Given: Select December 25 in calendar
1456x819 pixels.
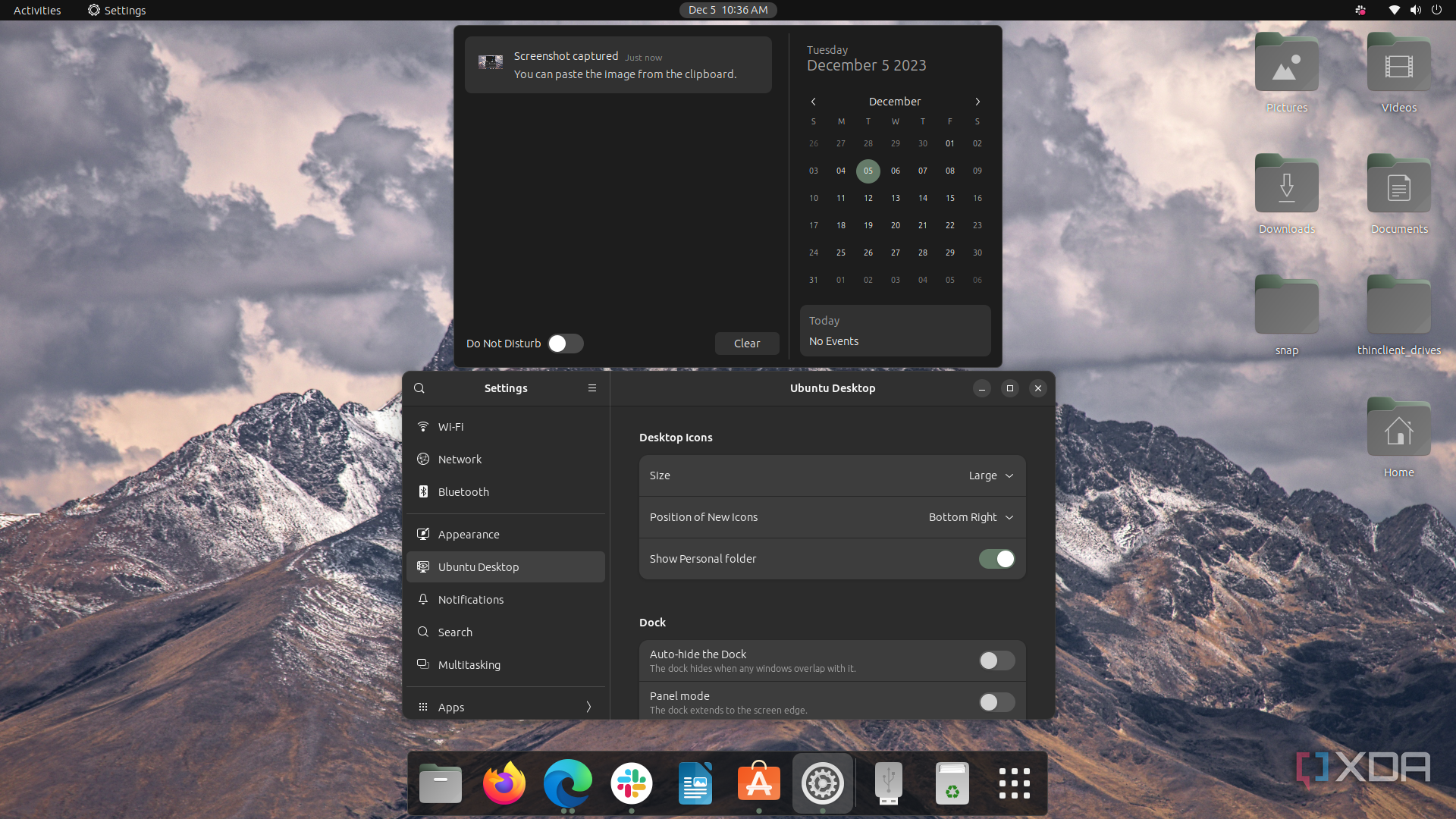Looking at the screenshot, I should tap(841, 253).
